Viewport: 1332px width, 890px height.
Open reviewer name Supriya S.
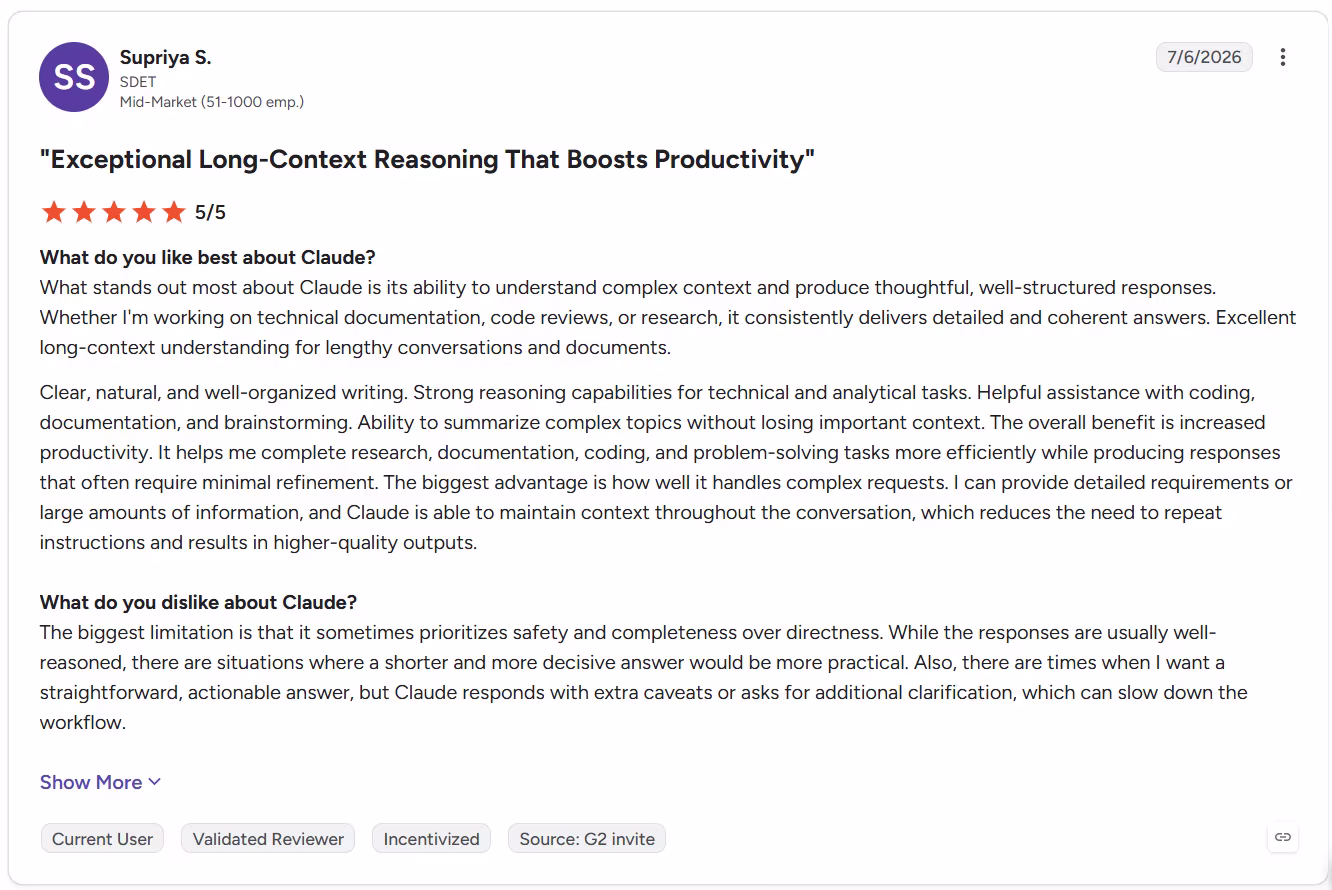coord(165,57)
